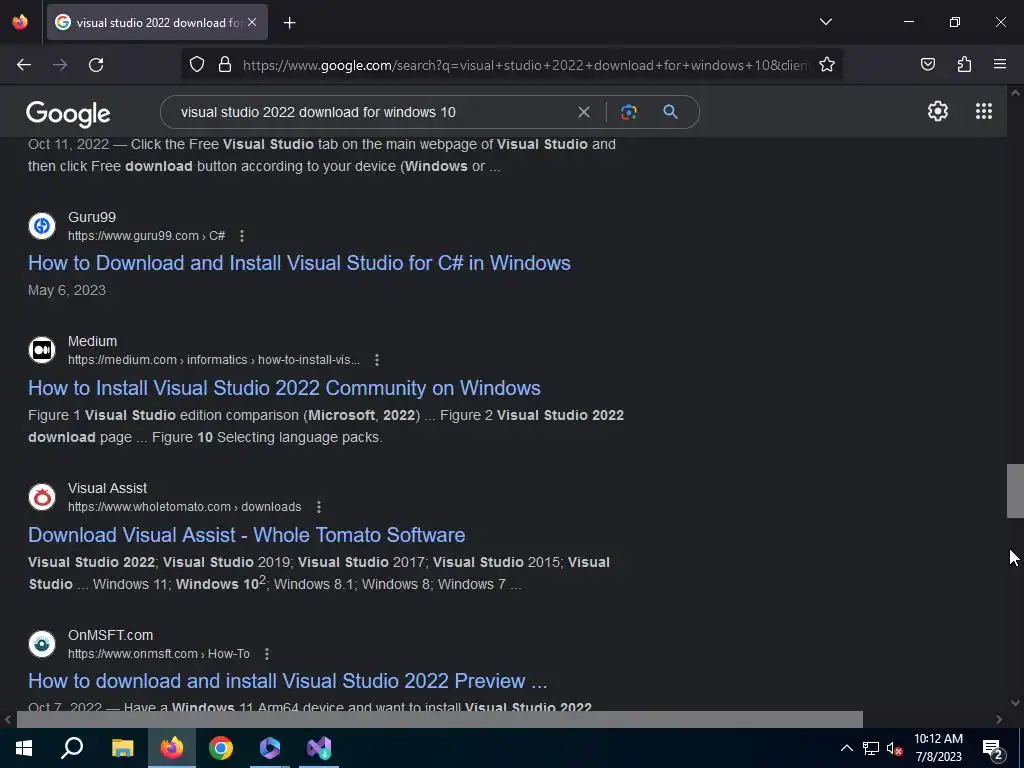Click the onmsft.com How-To URL

tap(159, 654)
